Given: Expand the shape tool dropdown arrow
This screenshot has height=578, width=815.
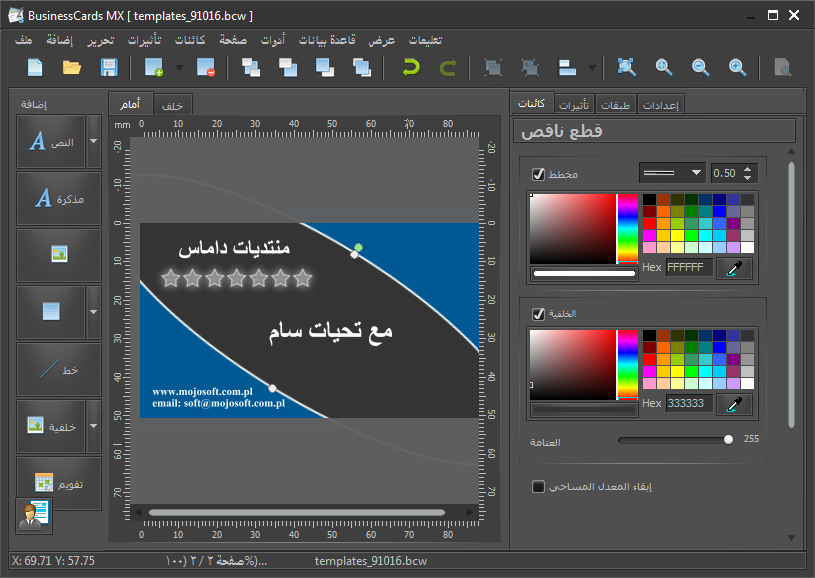Looking at the screenshot, I should (x=94, y=312).
